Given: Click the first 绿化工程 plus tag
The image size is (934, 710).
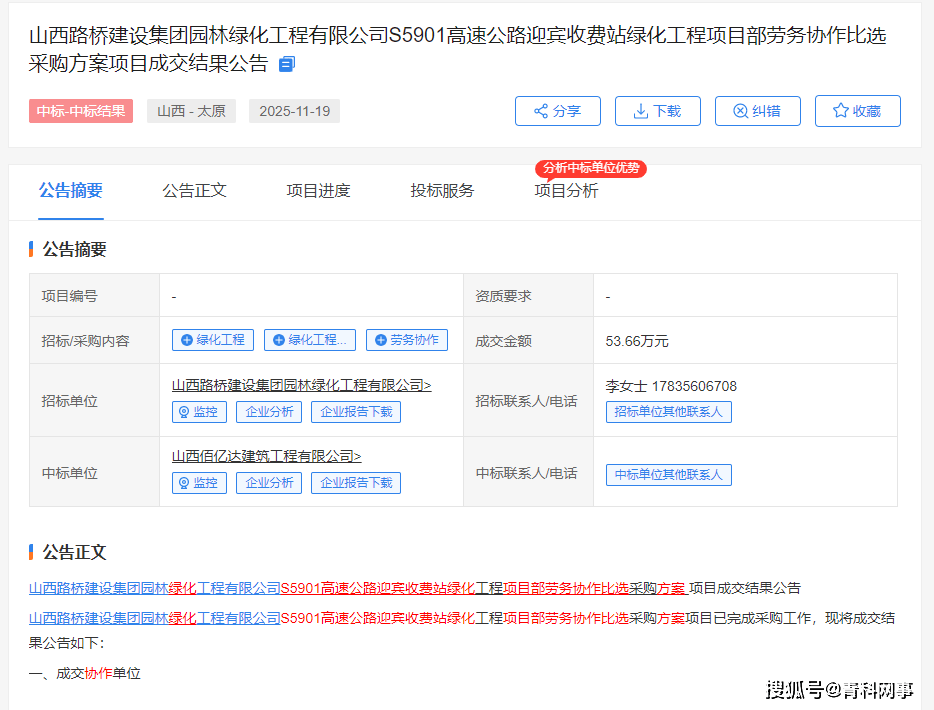Looking at the screenshot, I should coord(213,340).
